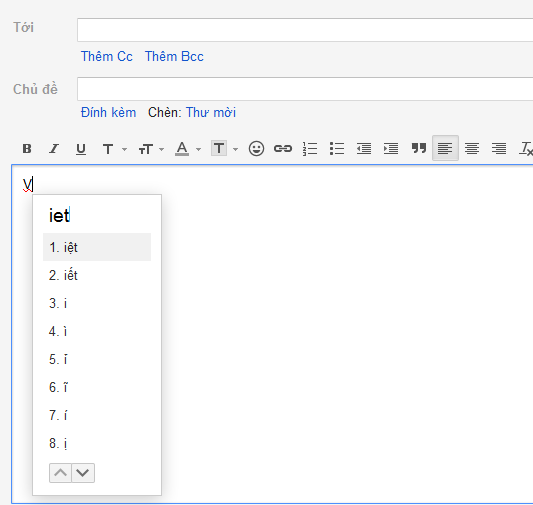This screenshot has height=505, width=533.
Task: Click the Thư mời invitation link
Action: 211,112
